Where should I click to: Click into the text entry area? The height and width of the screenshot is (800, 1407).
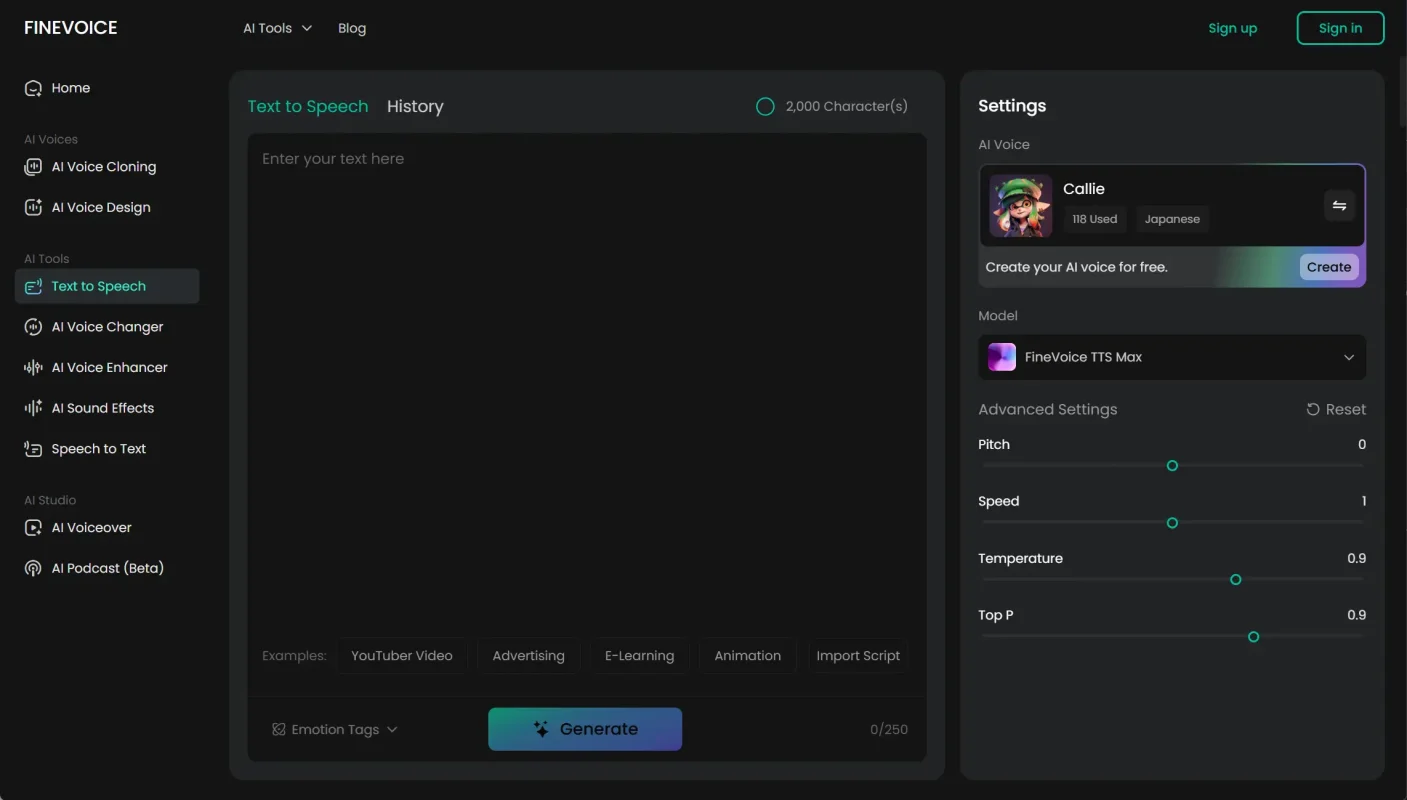point(586,380)
